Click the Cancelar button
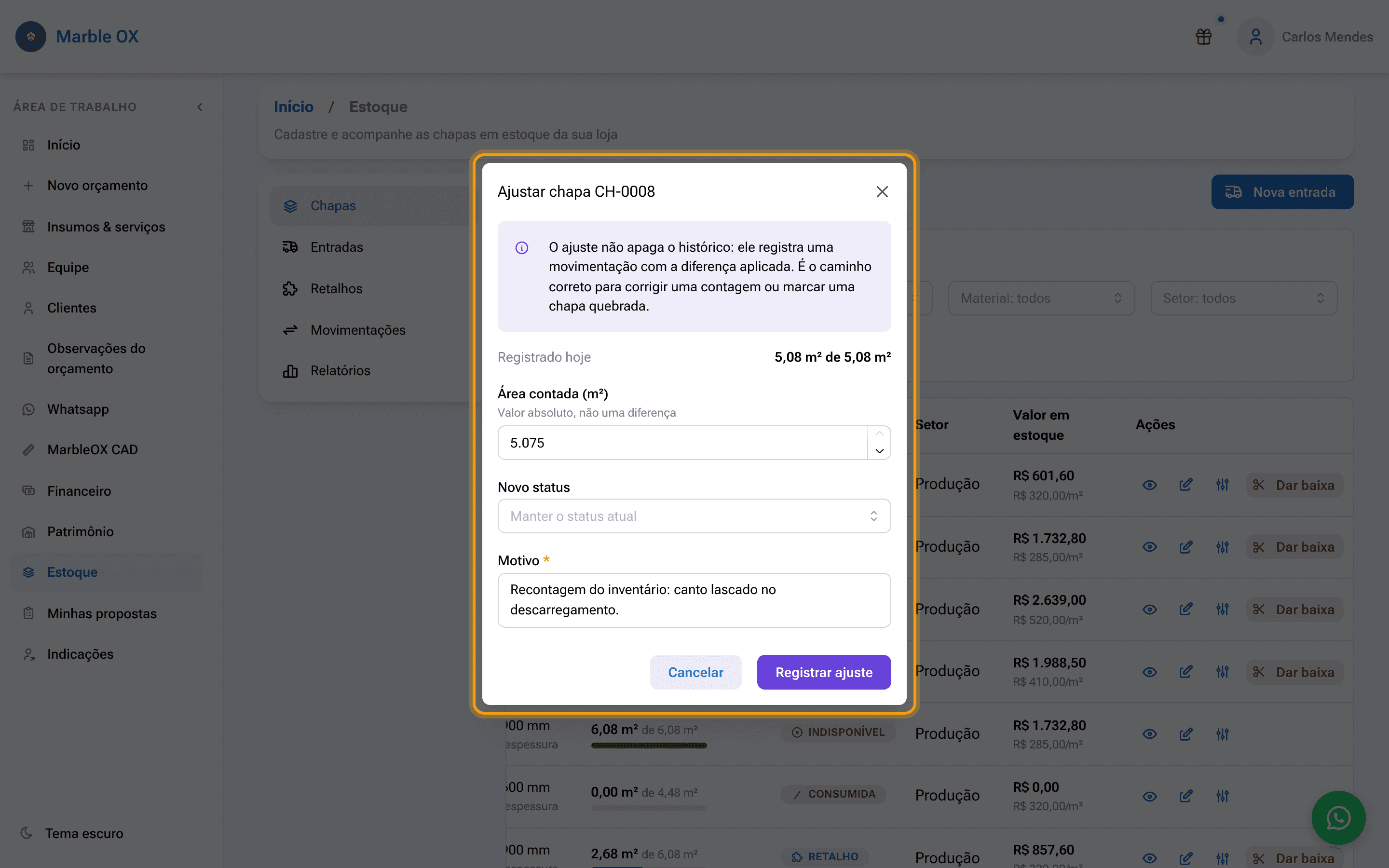 [695, 672]
